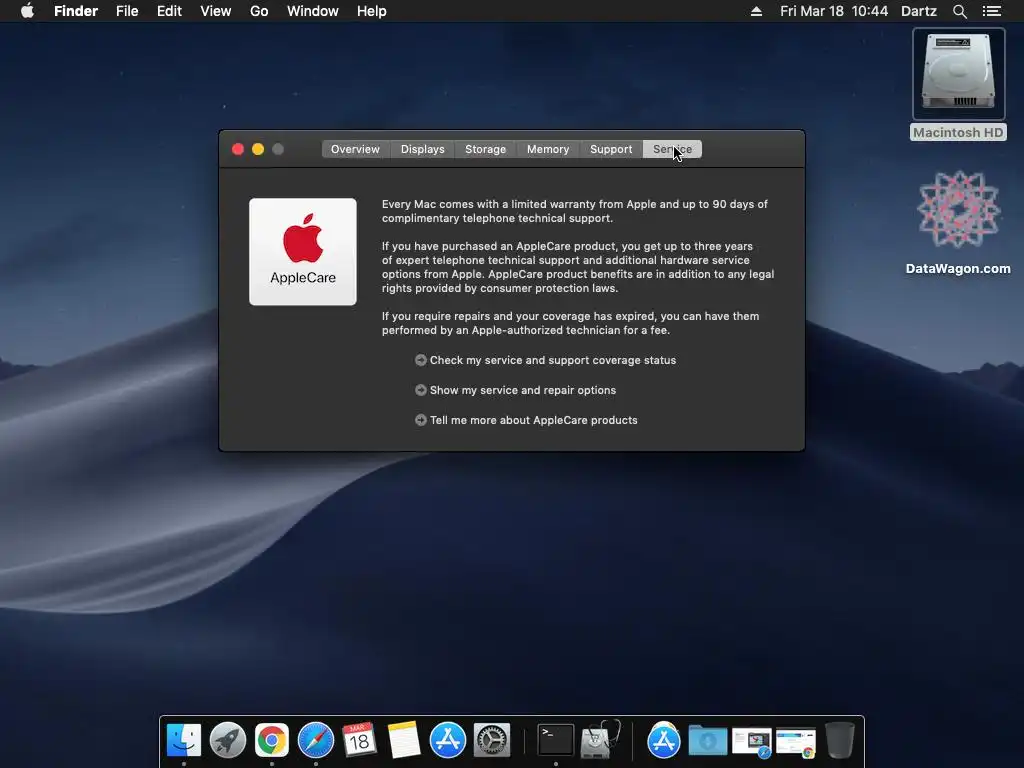The height and width of the screenshot is (768, 1024).
Task: Open Downloads folder in Dock
Action: (x=708, y=741)
